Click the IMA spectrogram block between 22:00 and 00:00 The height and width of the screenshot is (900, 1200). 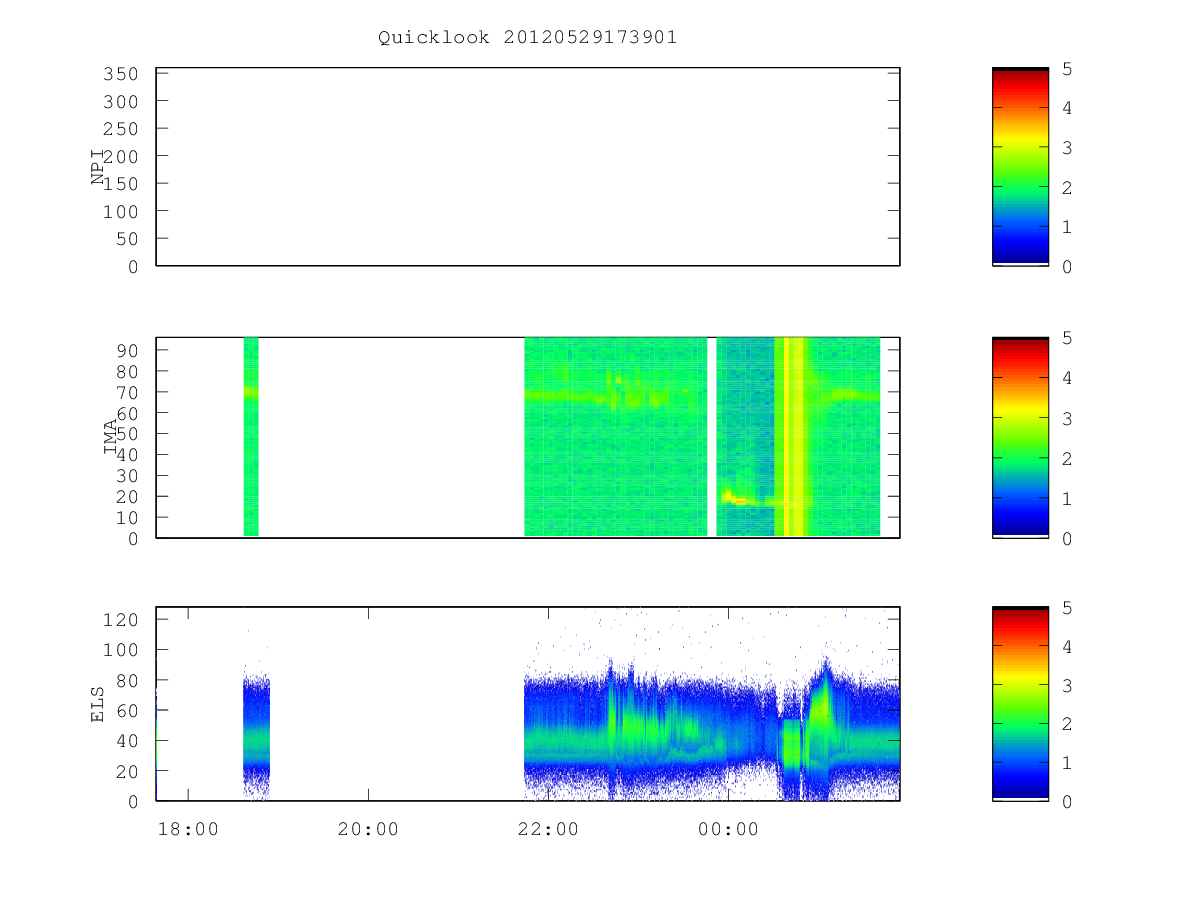[616, 437]
